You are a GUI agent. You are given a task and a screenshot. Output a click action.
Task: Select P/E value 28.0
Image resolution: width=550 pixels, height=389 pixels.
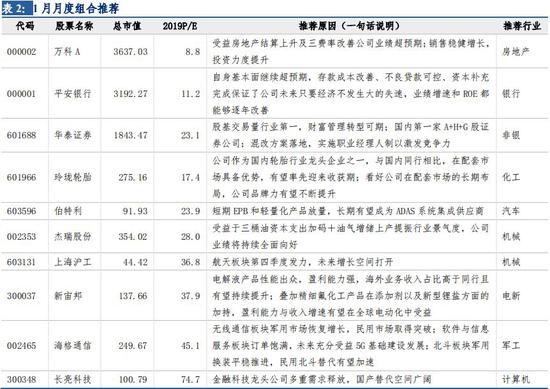191,236
